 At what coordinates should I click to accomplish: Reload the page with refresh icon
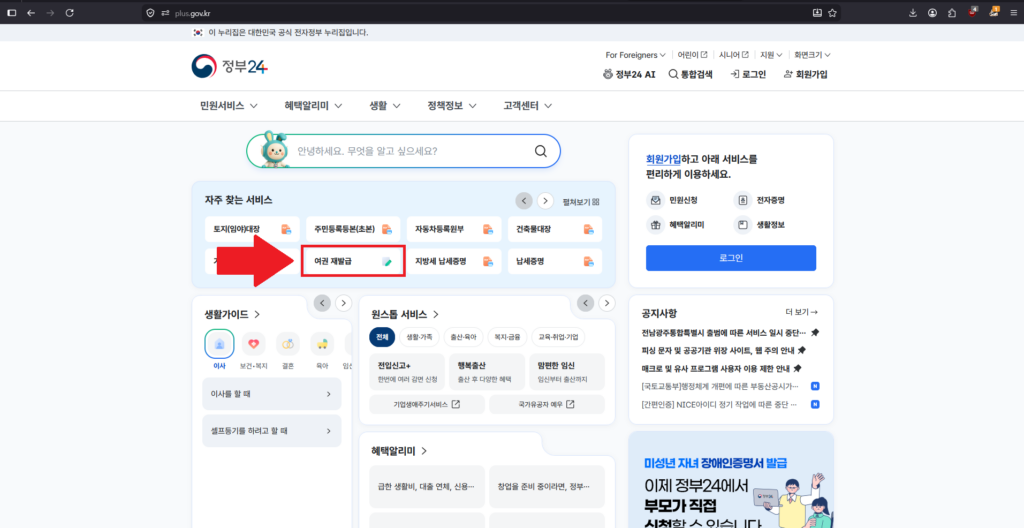[70, 12]
